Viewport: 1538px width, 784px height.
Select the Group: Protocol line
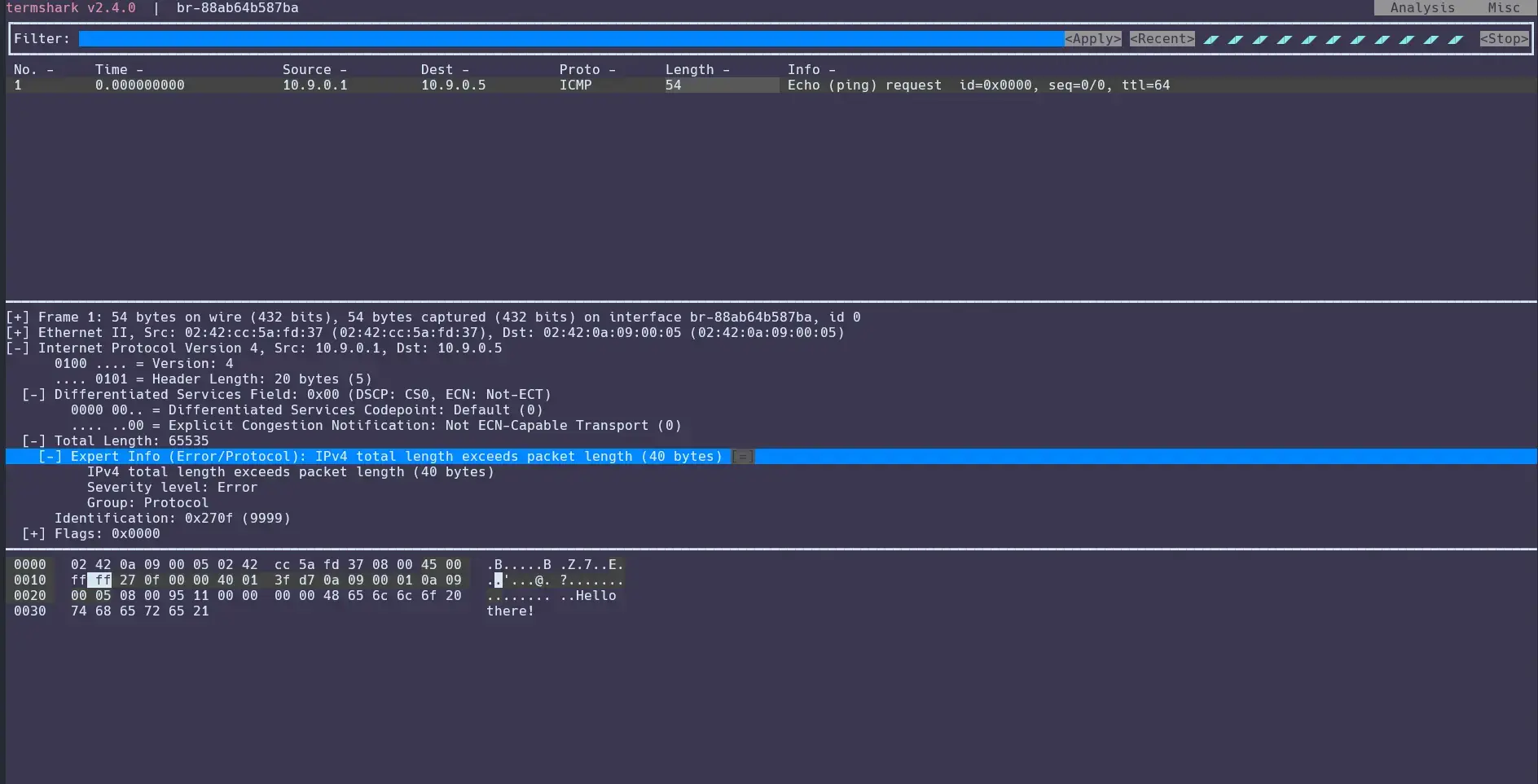[x=147, y=503]
